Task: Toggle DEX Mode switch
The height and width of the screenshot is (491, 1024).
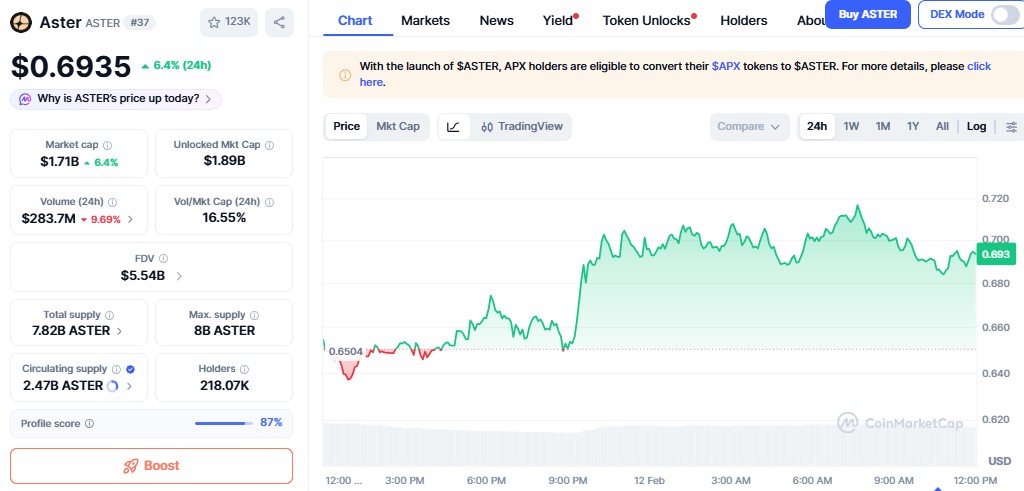Action: point(1004,14)
